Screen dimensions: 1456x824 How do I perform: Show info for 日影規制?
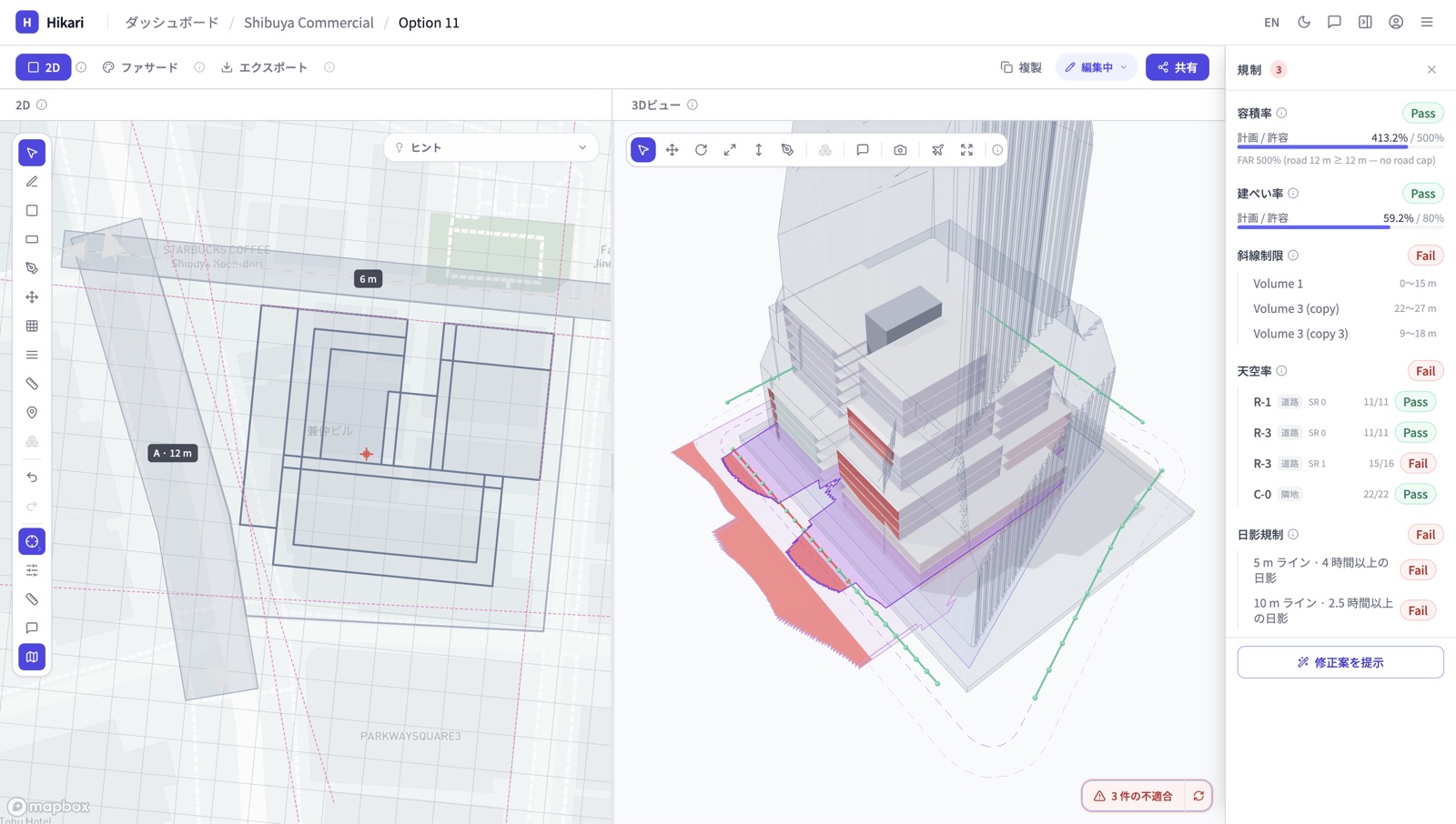1293,535
